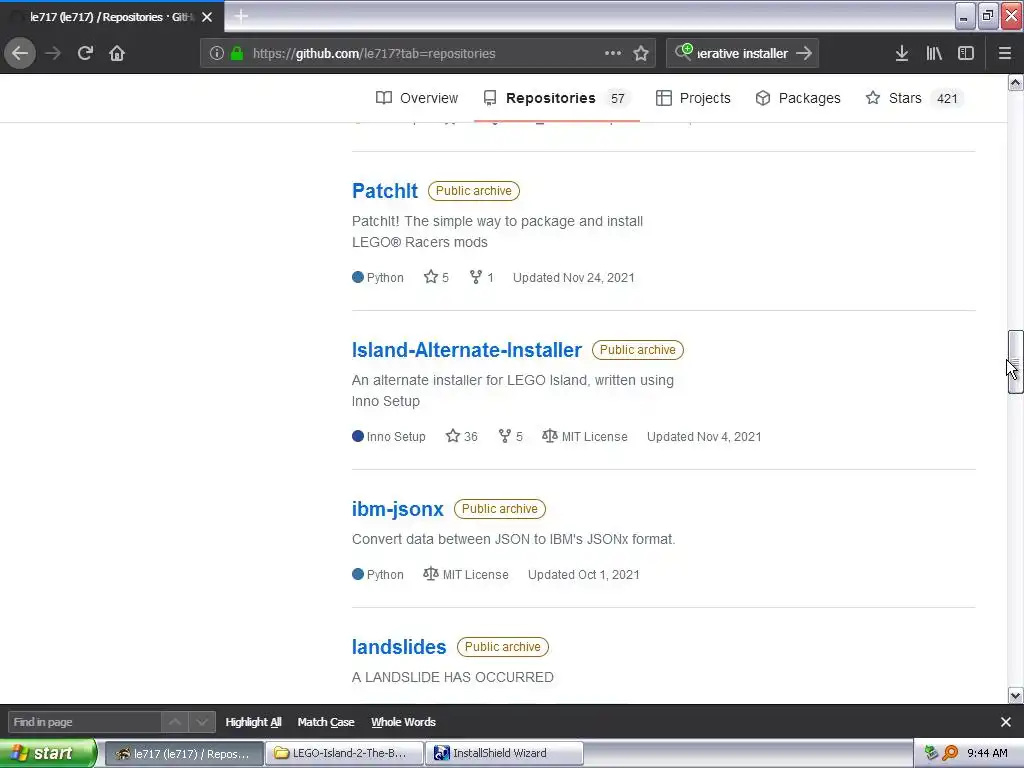Bookmark this page with the star

[x=641, y=53]
